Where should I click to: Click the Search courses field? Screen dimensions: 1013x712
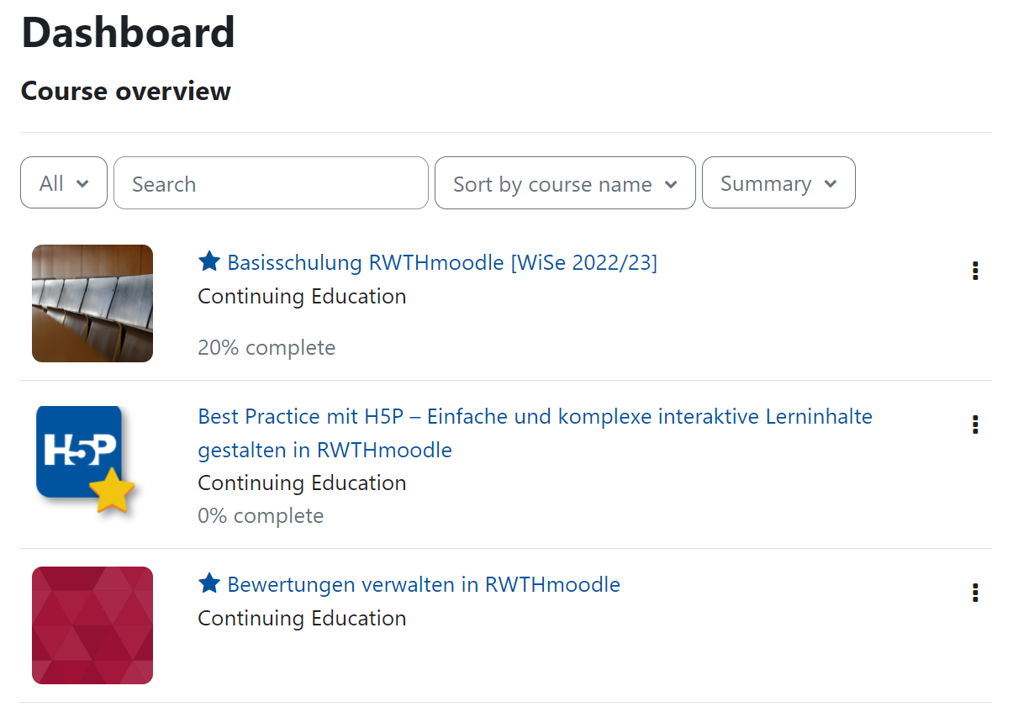pos(270,183)
